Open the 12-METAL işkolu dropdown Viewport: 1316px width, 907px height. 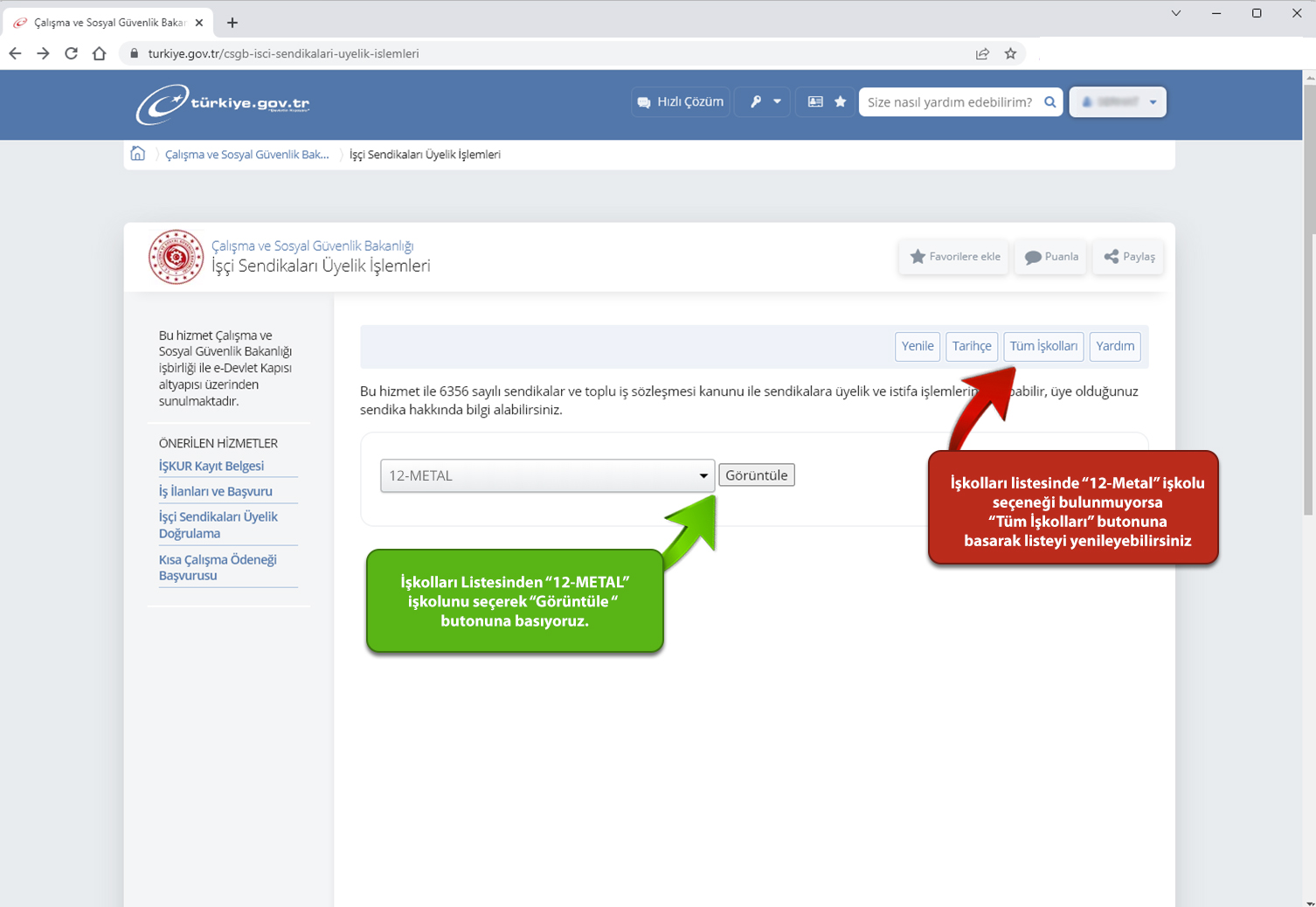[547, 476]
